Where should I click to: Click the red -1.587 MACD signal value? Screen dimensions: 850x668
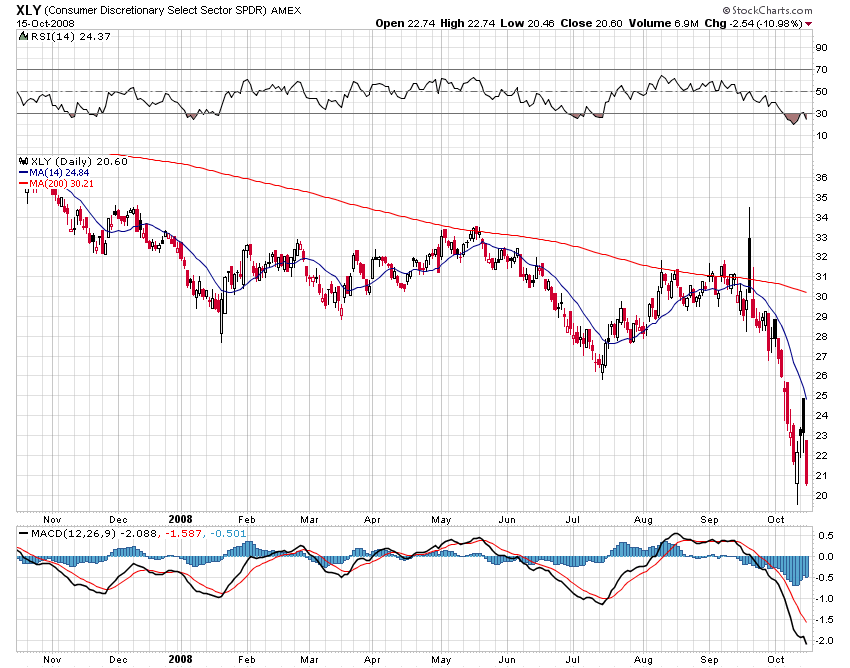tap(183, 534)
